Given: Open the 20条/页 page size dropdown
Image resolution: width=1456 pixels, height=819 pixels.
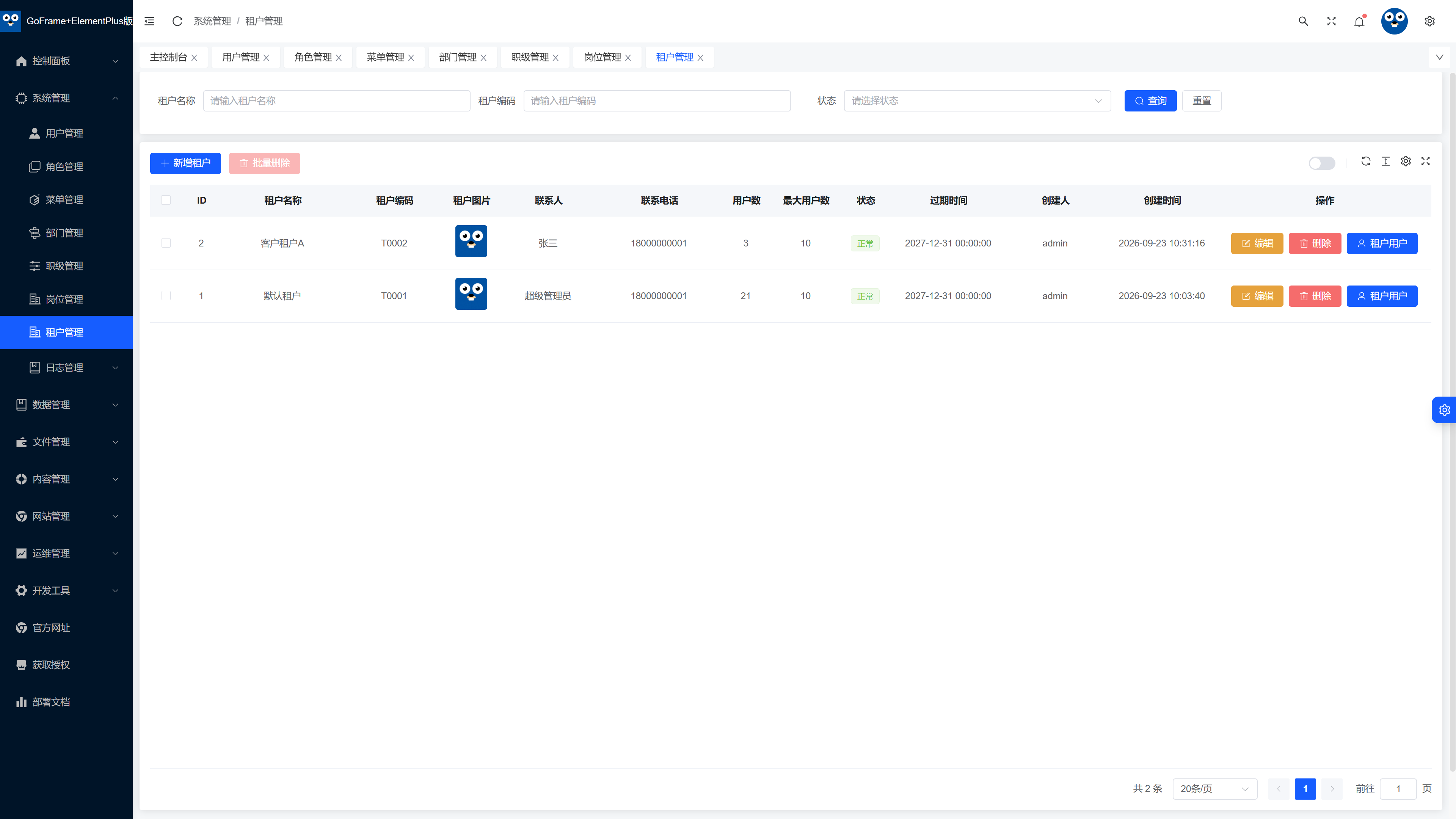Looking at the screenshot, I should 1214,789.
